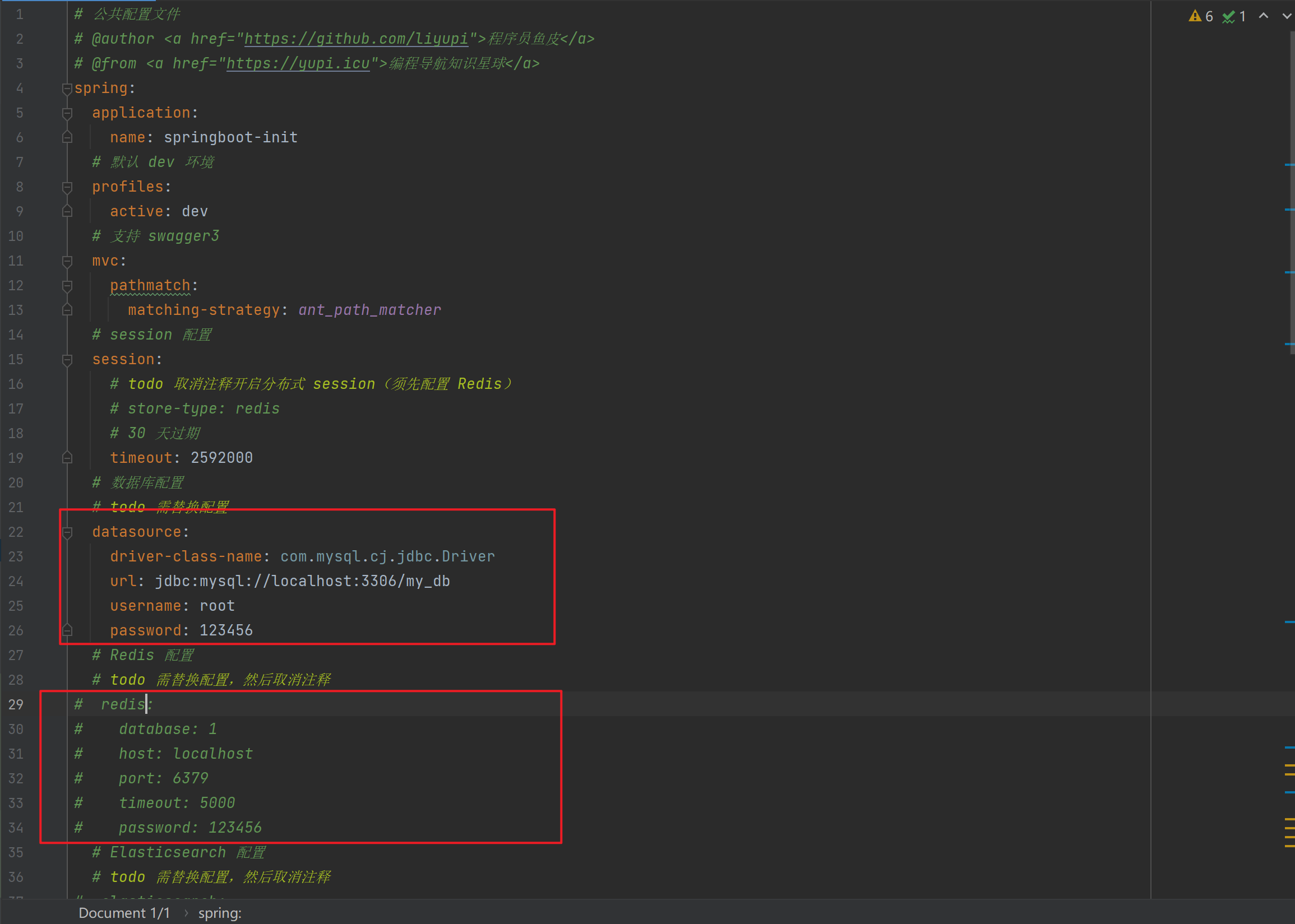This screenshot has height=924, width=1295.
Task: Collapse the spring block at line 4
Action: [67, 88]
